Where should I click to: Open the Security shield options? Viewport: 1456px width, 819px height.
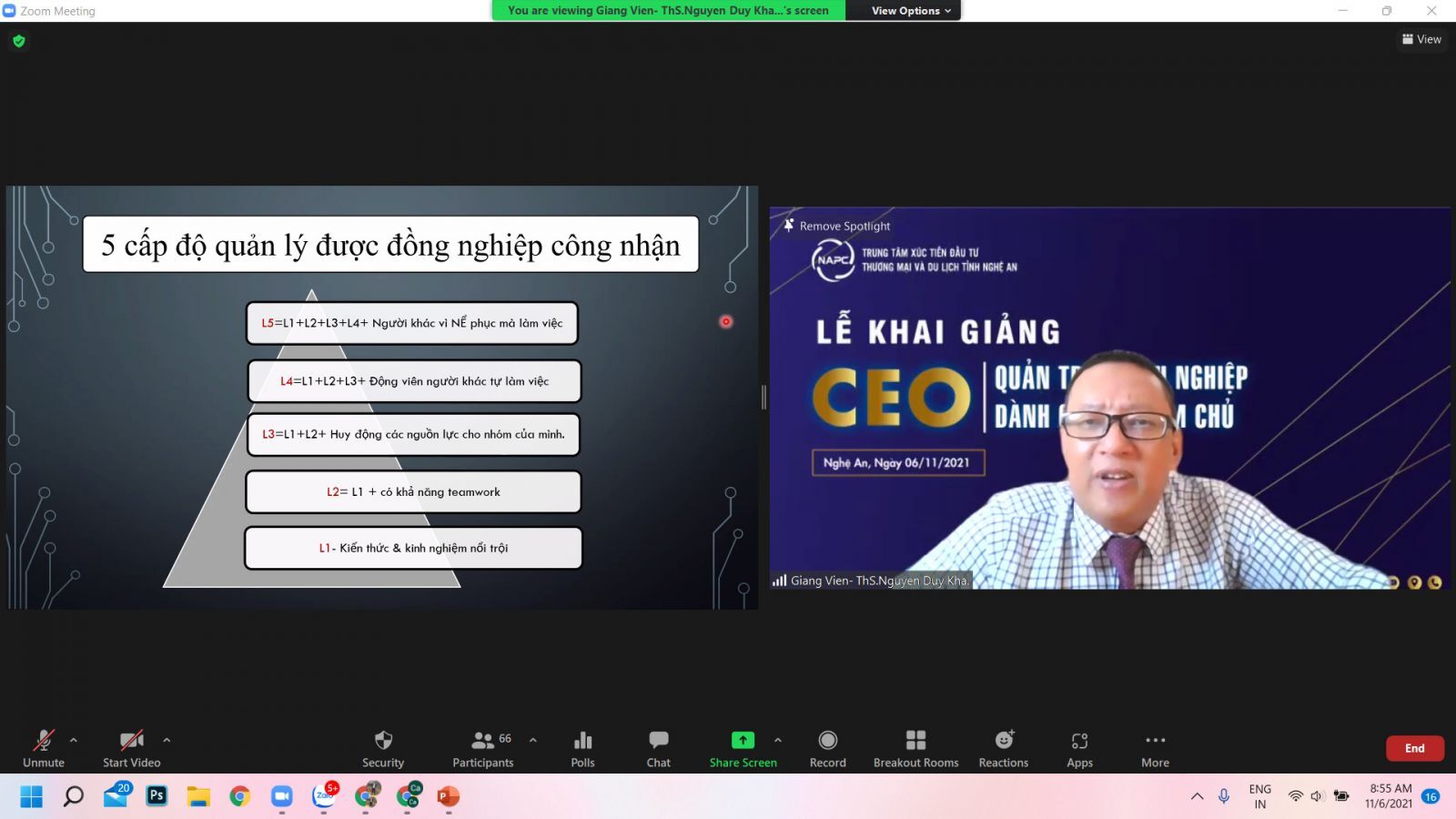click(x=383, y=748)
